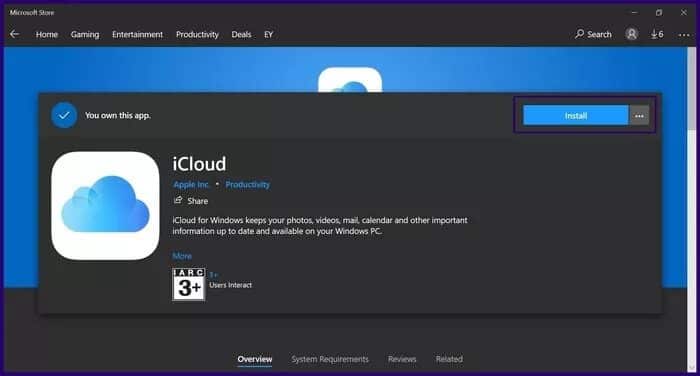Screen dimensions: 700x376
Task: Open the Apple Inc. publisher link
Action: (x=191, y=184)
